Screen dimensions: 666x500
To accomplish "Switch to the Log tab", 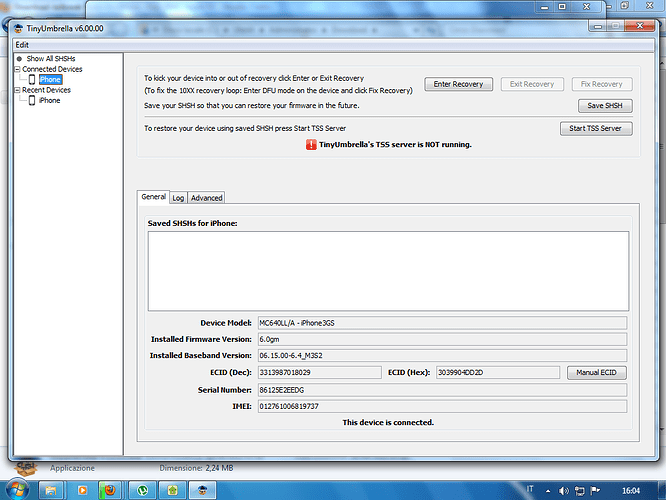I will (178, 198).
